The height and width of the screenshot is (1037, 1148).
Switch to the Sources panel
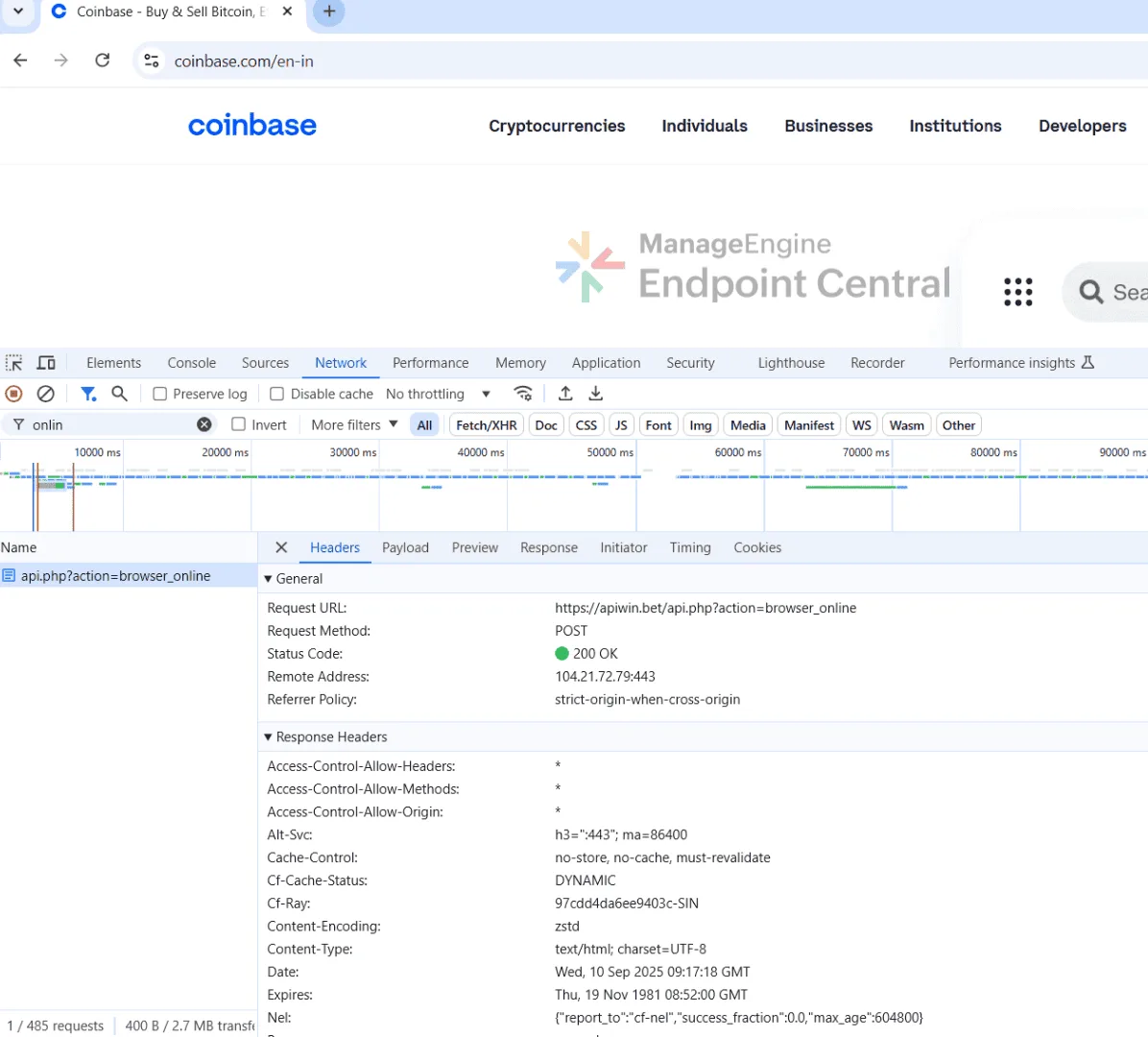click(x=265, y=363)
